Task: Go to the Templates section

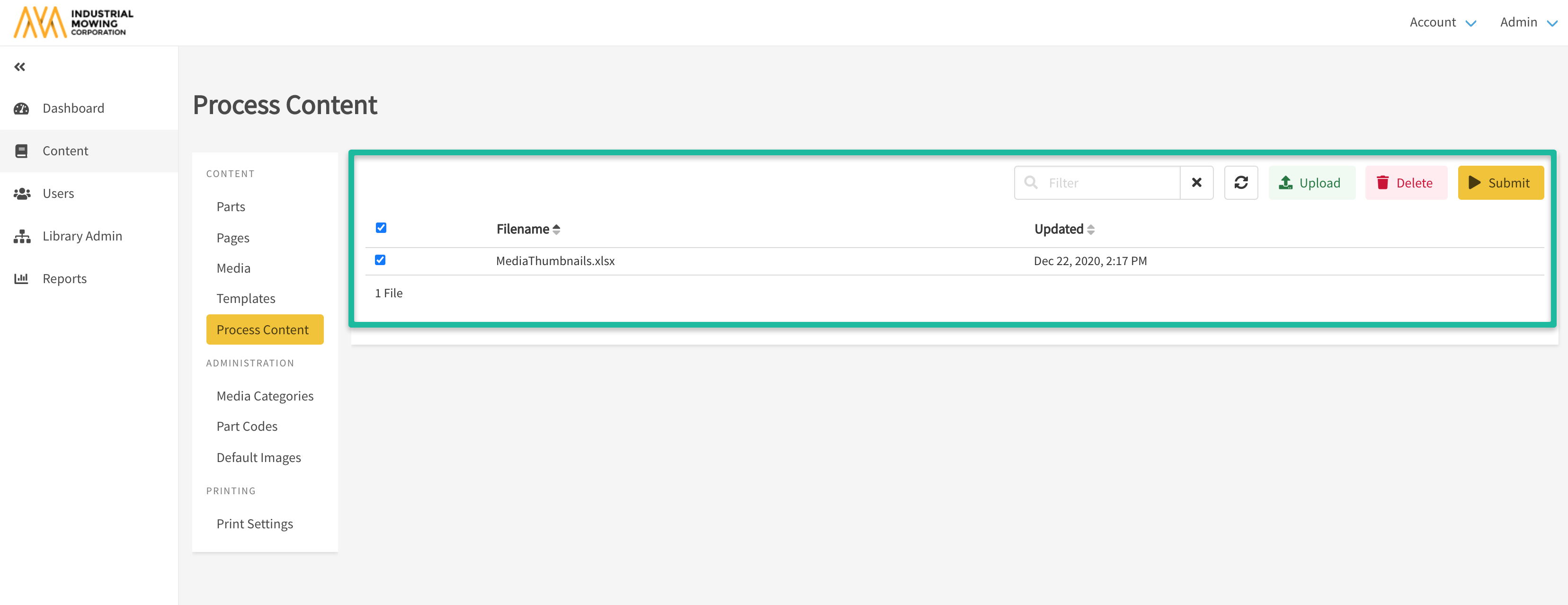Action: 246,299
